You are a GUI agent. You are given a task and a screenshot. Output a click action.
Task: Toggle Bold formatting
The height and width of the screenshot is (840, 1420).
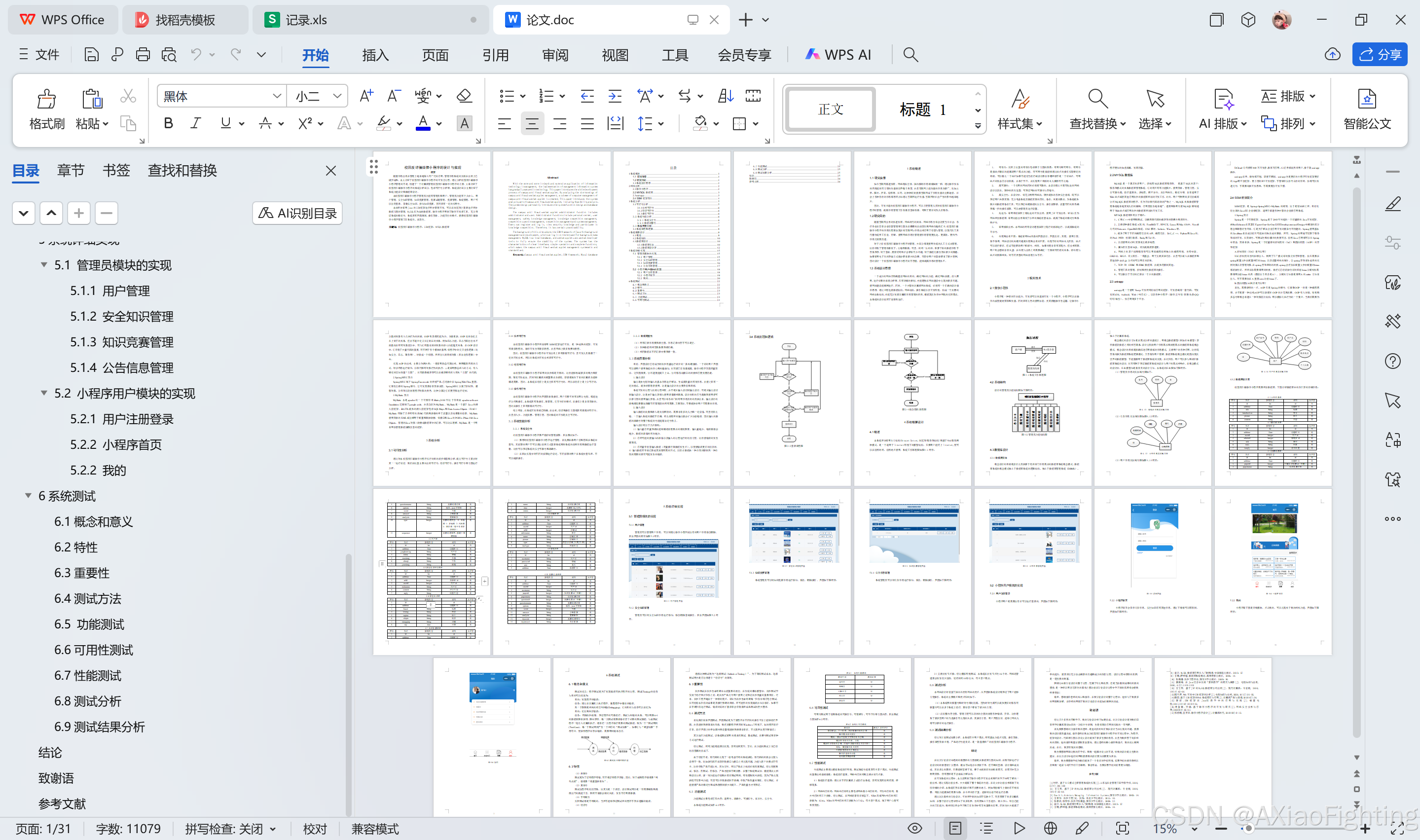tap(168, 123)
